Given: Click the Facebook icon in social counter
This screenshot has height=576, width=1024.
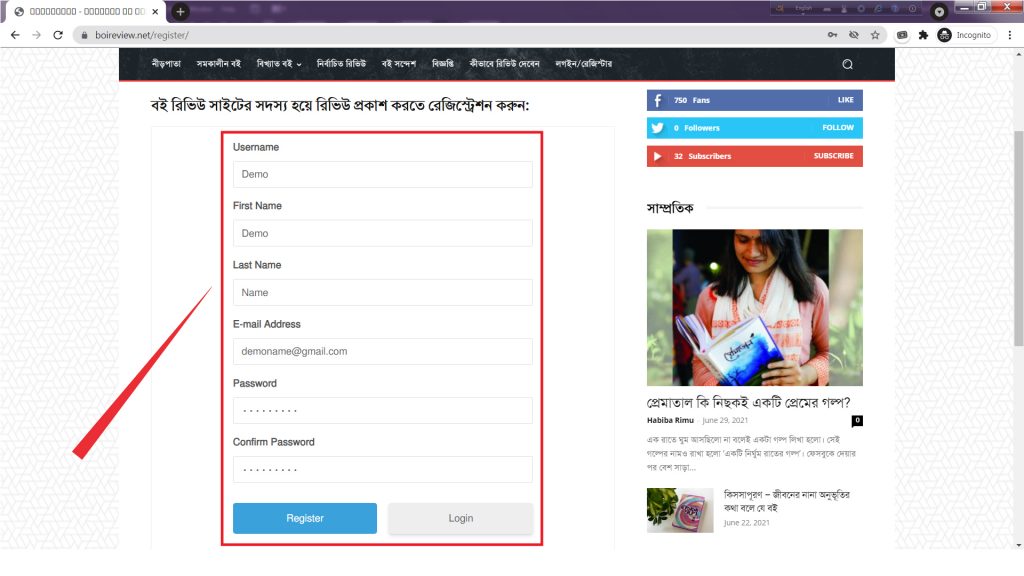Looking at the screenshot, I should [657, 100].
